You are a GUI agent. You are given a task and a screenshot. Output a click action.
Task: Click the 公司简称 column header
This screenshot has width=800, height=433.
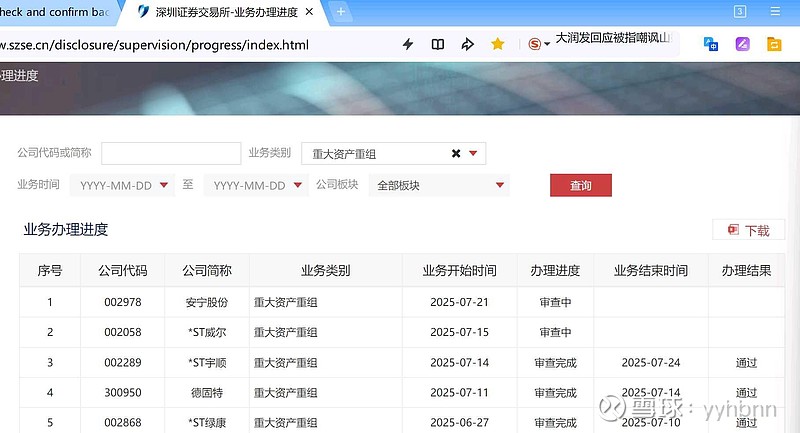[x=207, y=270]
